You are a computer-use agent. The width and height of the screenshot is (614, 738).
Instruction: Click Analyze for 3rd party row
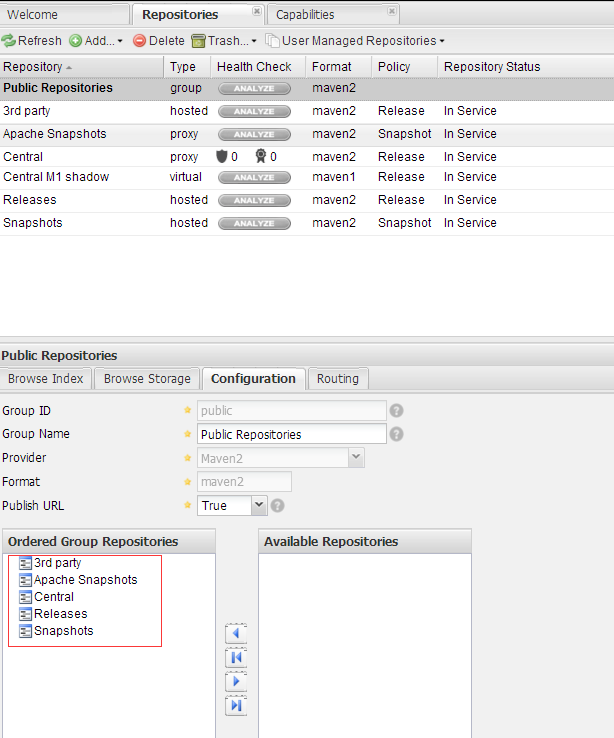pos(254,112)
